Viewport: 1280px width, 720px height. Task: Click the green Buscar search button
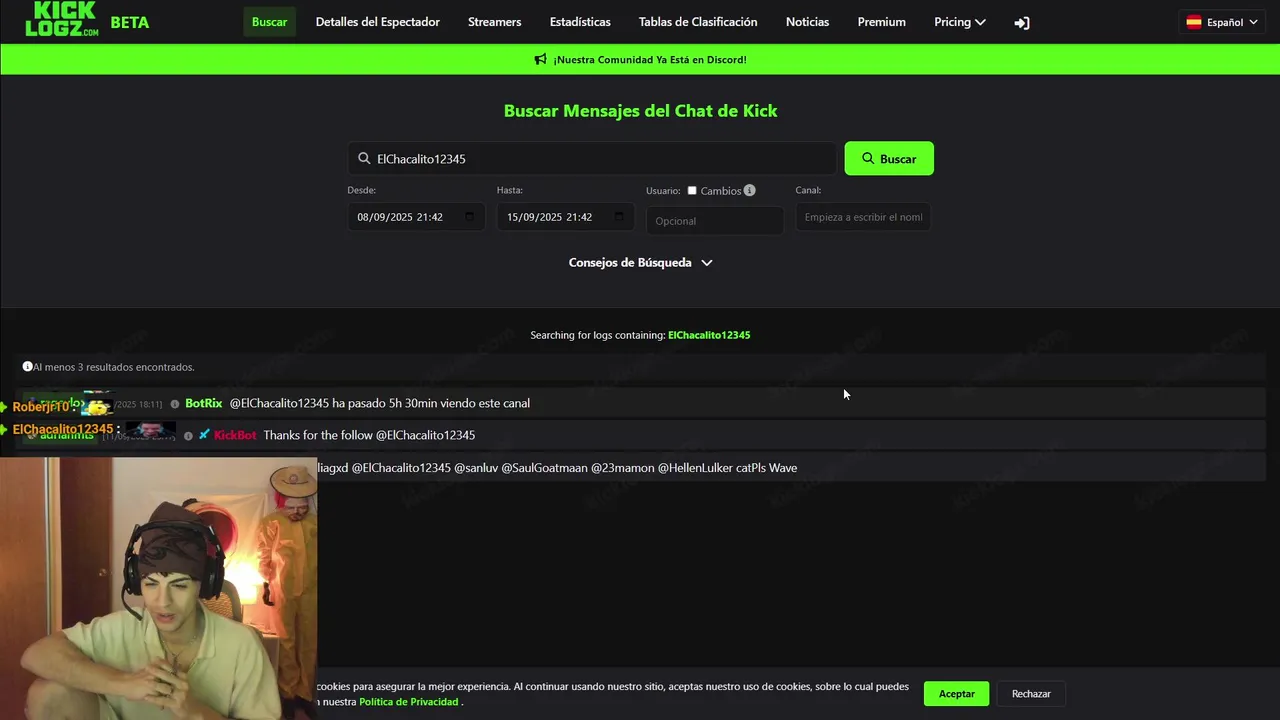tap(889, 158)
